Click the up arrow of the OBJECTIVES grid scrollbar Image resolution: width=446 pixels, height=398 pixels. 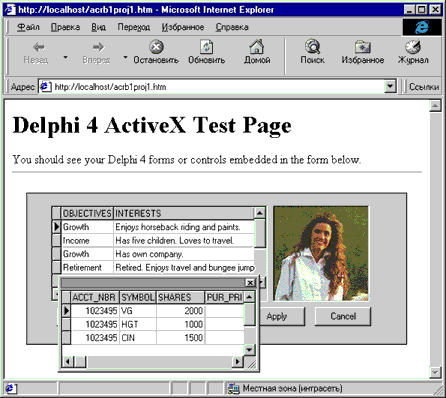pos(260,213)
